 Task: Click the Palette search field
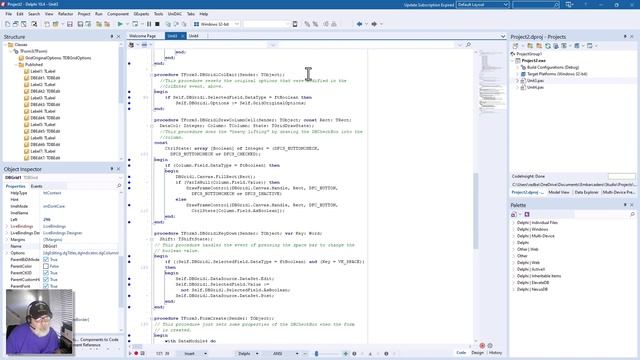pos(602,214)
